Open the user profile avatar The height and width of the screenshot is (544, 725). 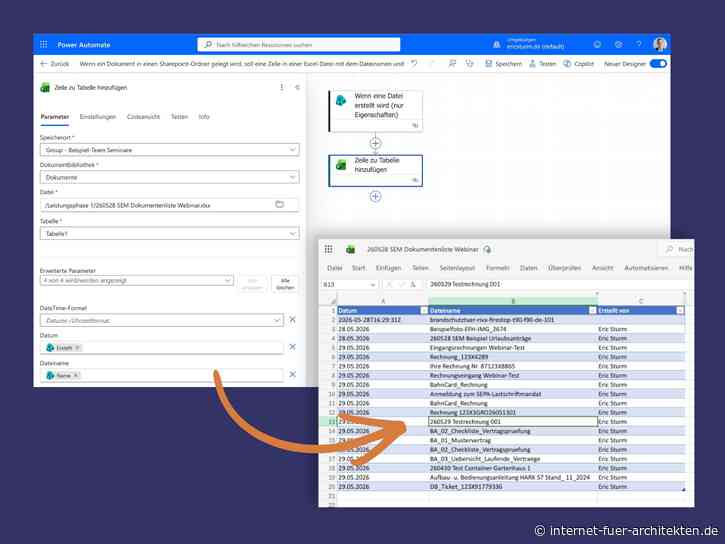660,44
